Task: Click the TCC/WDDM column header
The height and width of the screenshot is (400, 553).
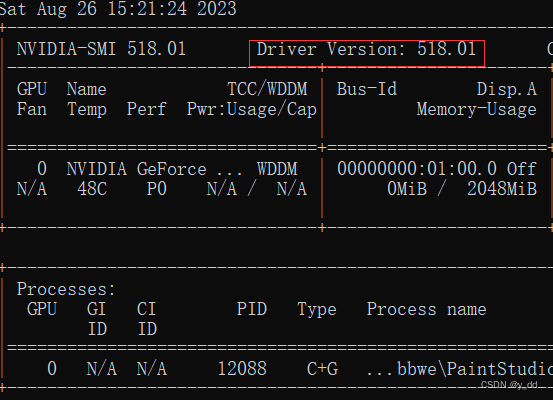Action: click(267, 89)
